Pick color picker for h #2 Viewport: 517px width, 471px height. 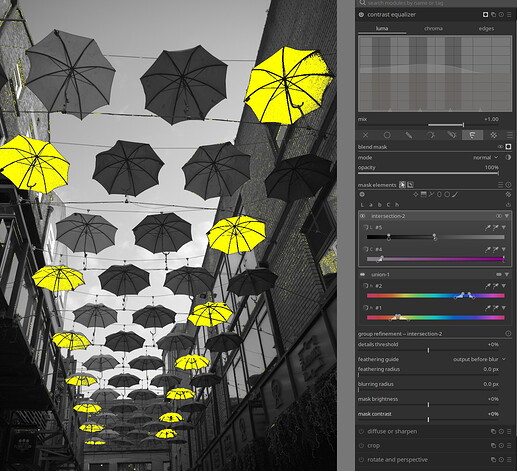488,286
